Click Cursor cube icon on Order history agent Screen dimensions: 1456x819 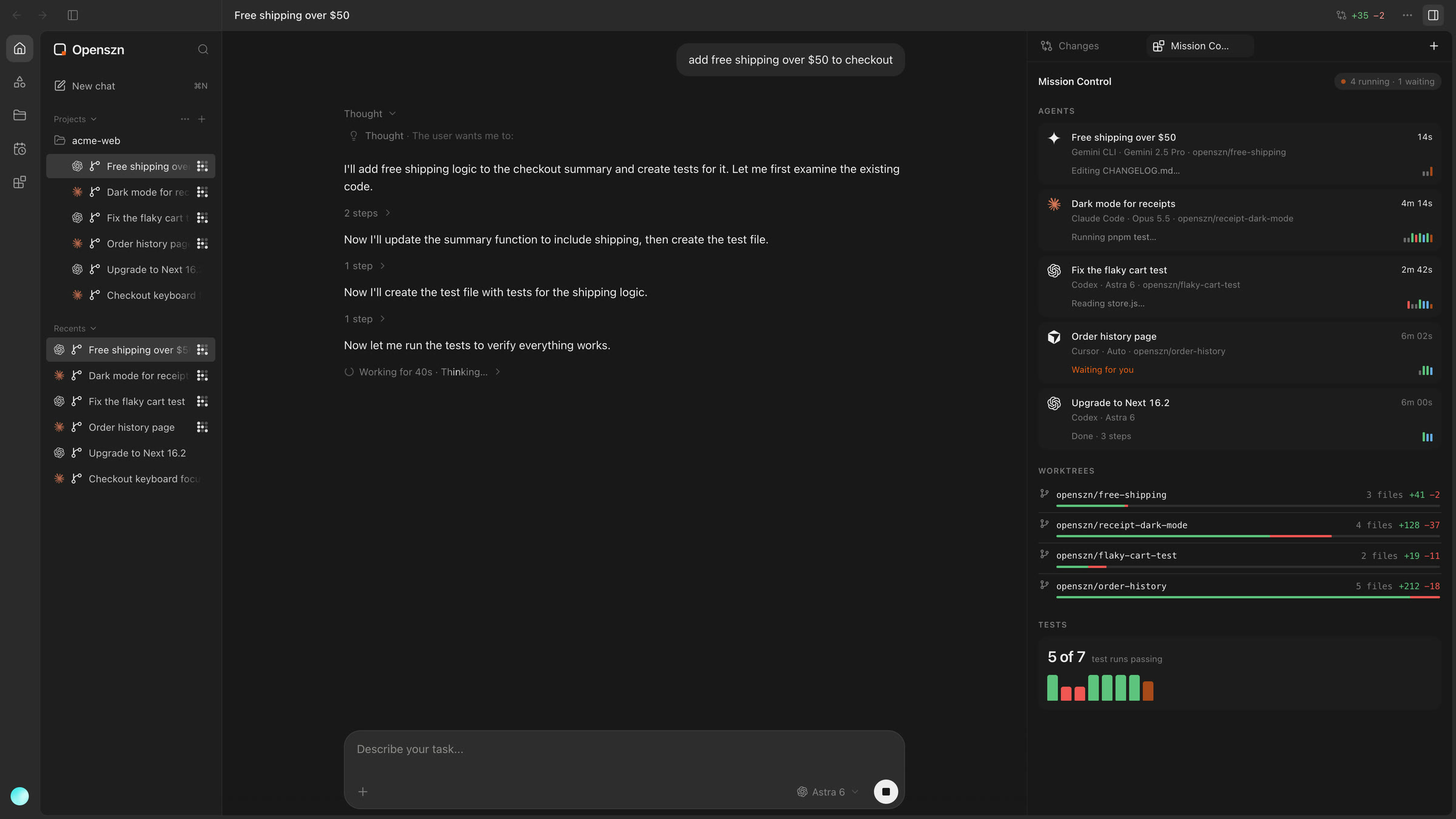pos(1054,337)
